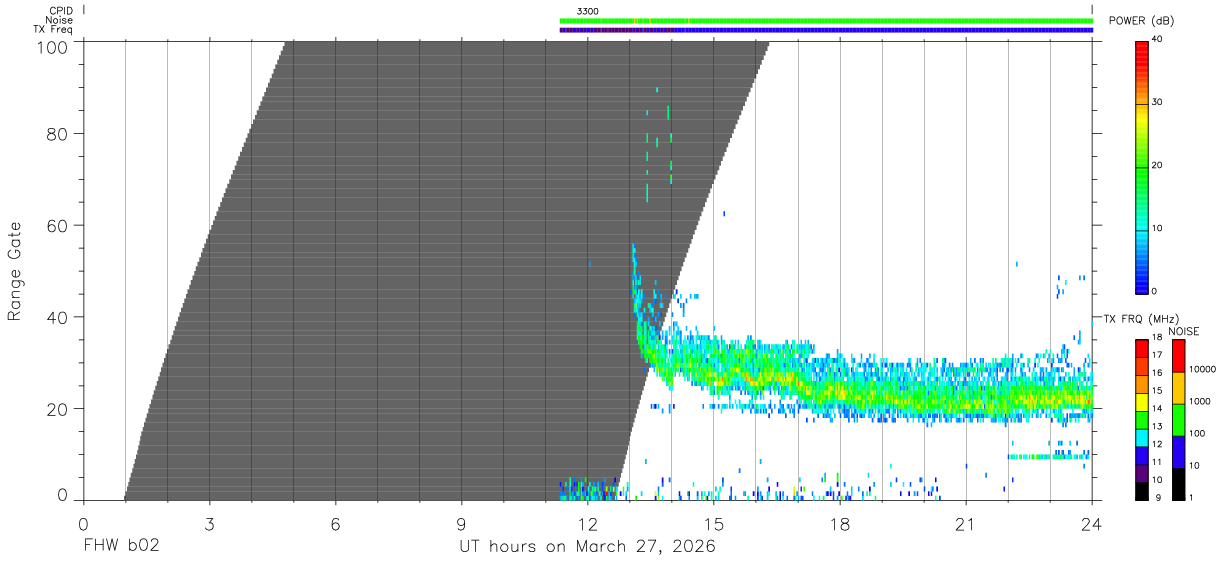This screenshot has height=567, width=1228.
Task: Click the 21 hour tick on time axis
Action: click(966, 523)
